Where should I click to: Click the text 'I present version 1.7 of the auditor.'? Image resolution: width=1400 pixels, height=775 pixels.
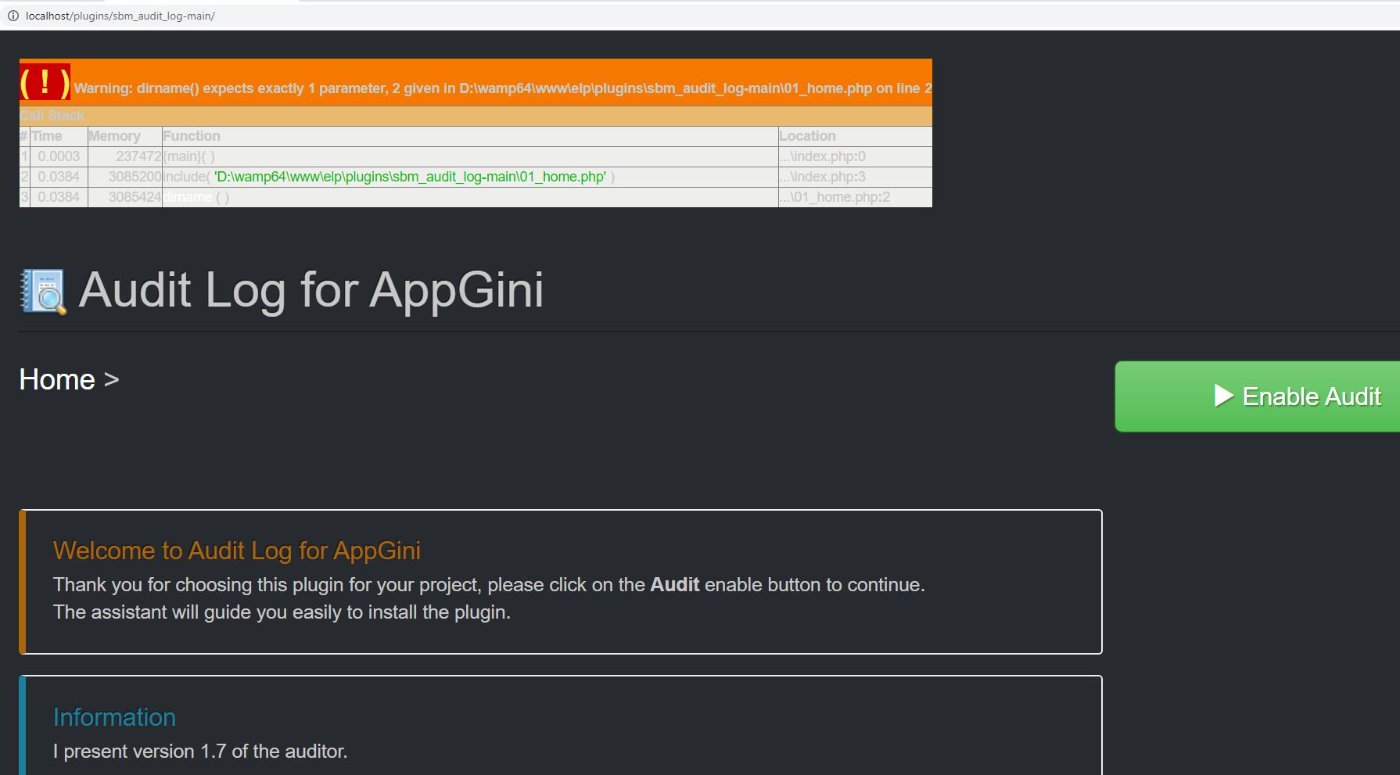tap(200, 751)
